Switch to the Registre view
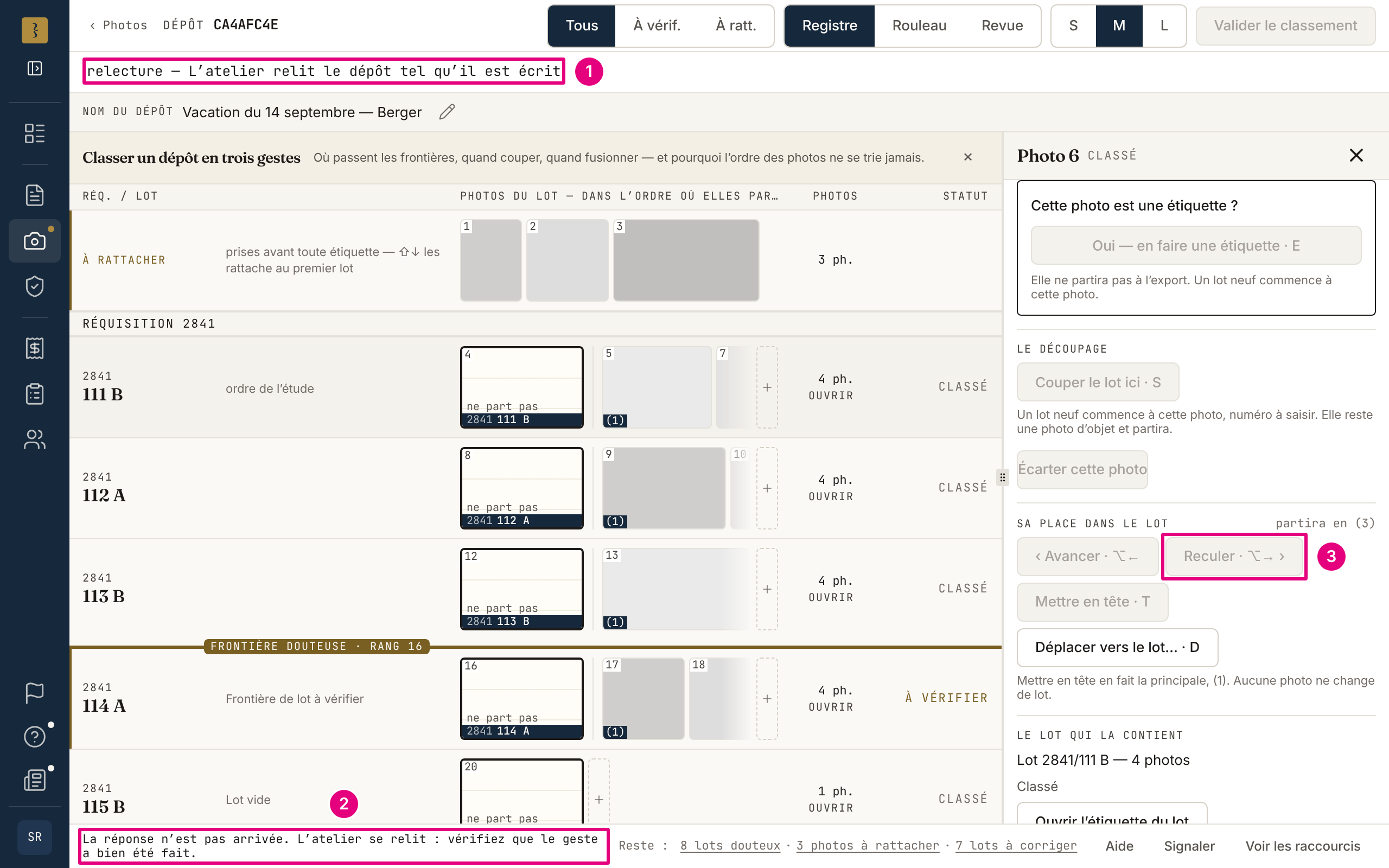 (830, 25)
